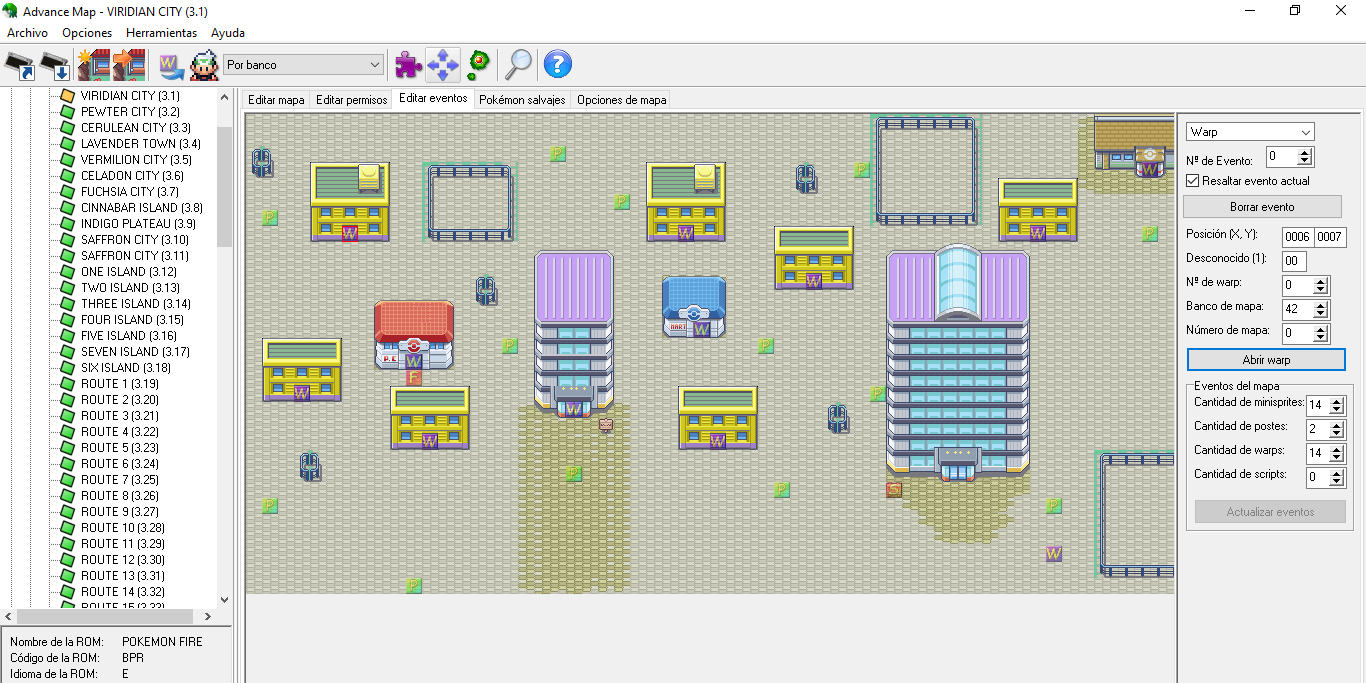The image size is (1366, 683).
Task: Click the new map icon with star
Action: pyautogui.click(x=94, y=65)
